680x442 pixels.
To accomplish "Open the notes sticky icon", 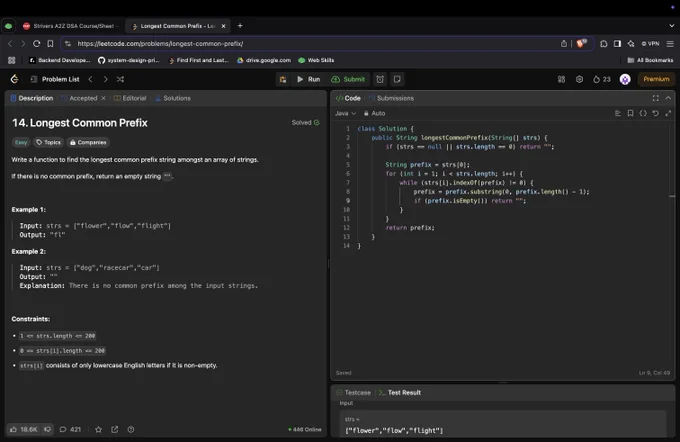I will point(397,79).
